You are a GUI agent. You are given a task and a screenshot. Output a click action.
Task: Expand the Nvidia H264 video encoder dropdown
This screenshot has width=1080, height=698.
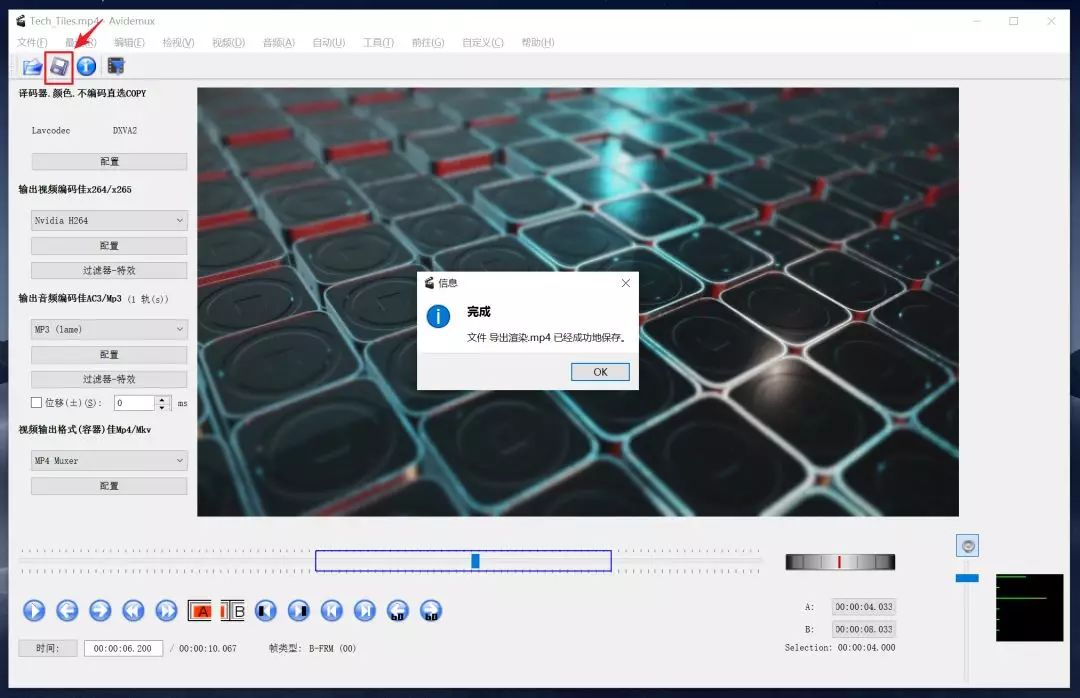point(110,220)
